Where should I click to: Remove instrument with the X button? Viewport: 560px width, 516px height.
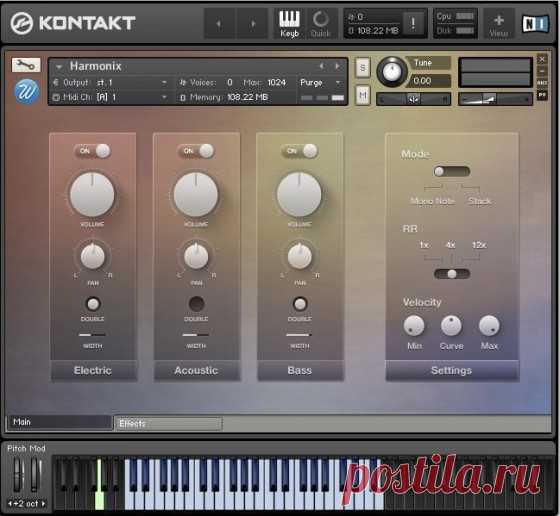[x=542, y=59]
